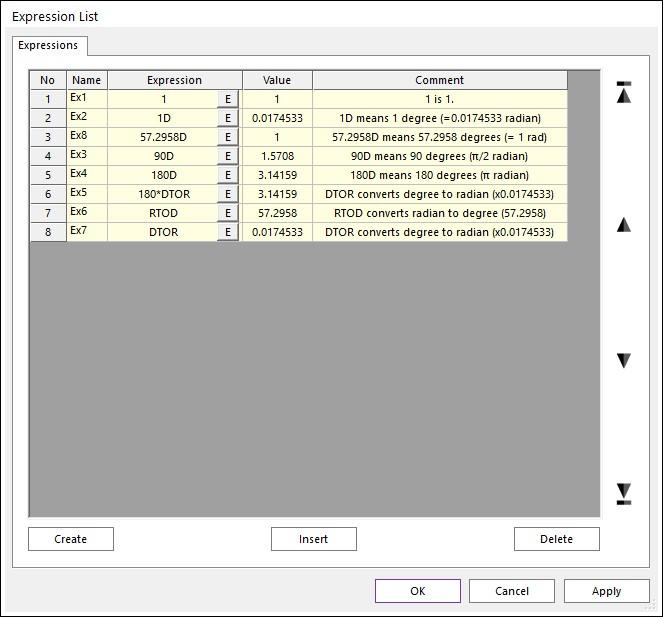Open expression editor E button for Ex5
The image size is (663, 617).
coord(228,195)
